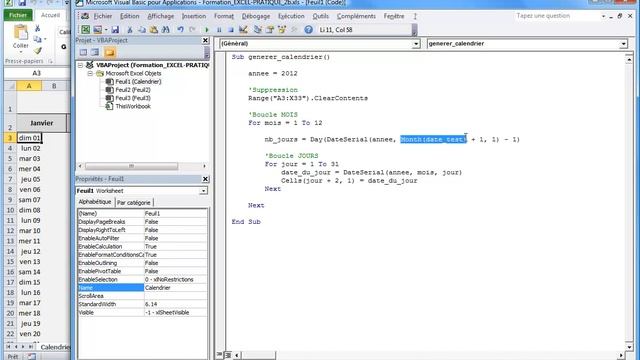This screenshot has height=360, width=640.
Task: Click the Coller paste button in Excel
Action: coord(20,37)
